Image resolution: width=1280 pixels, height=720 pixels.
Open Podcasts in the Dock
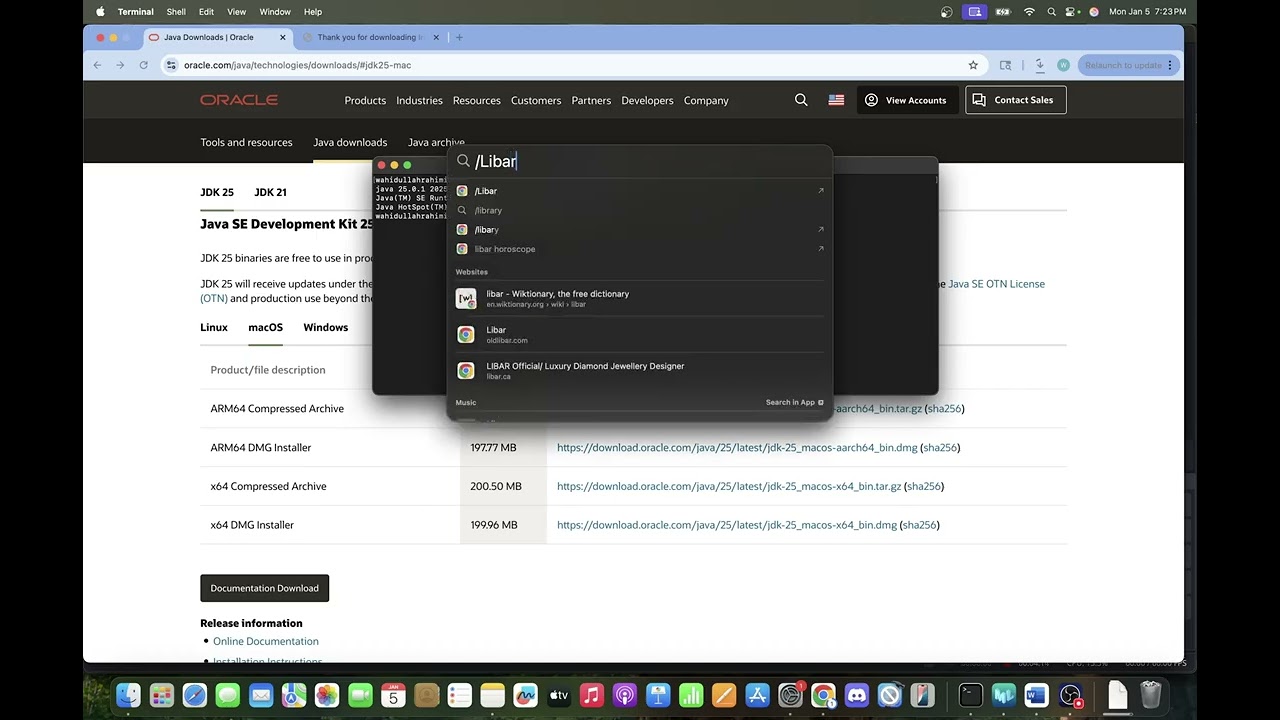624,695
